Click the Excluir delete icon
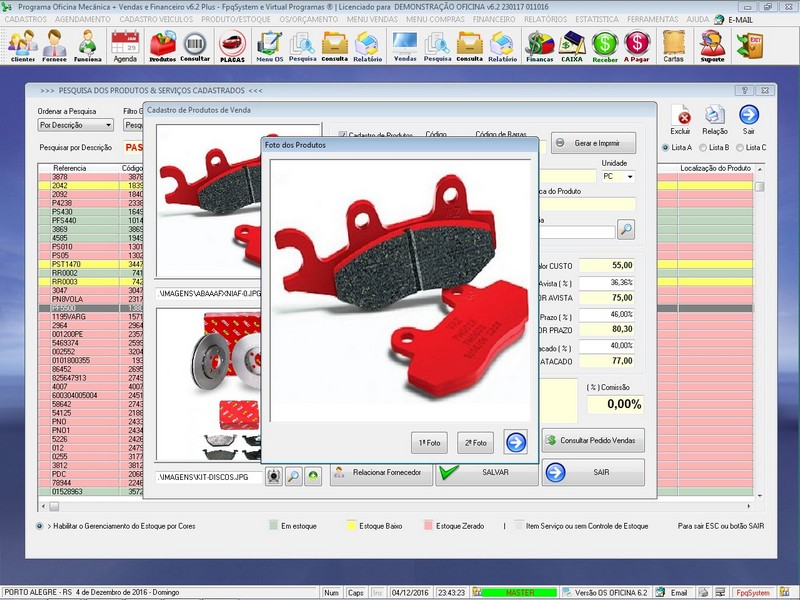The width and height of the screenshot is (800, 600). coord(680,120)
